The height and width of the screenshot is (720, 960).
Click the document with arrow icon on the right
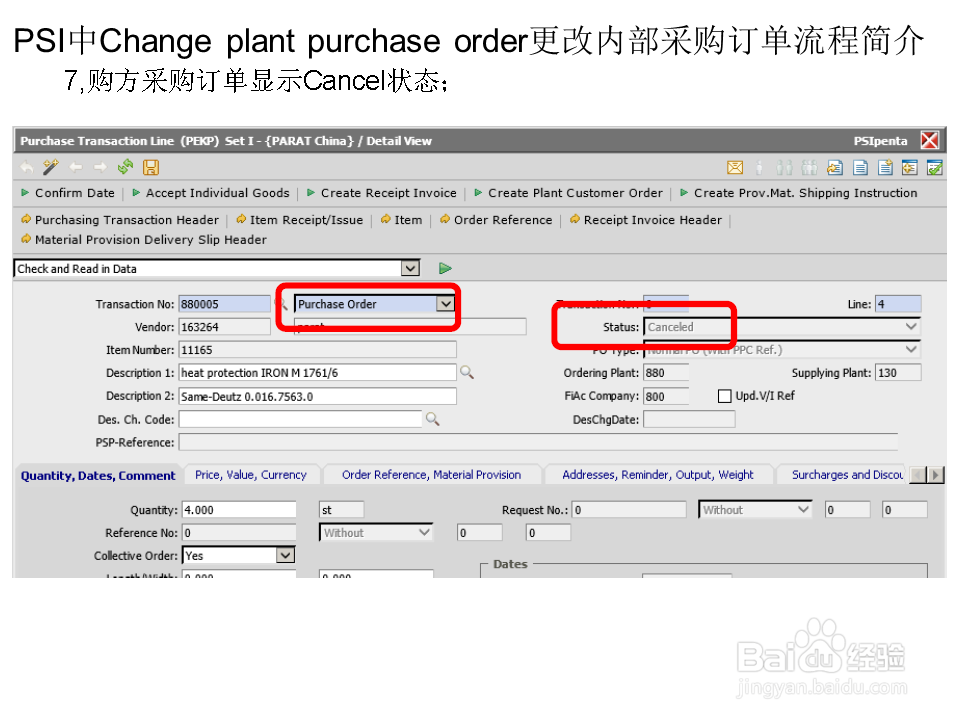(832, 167)
